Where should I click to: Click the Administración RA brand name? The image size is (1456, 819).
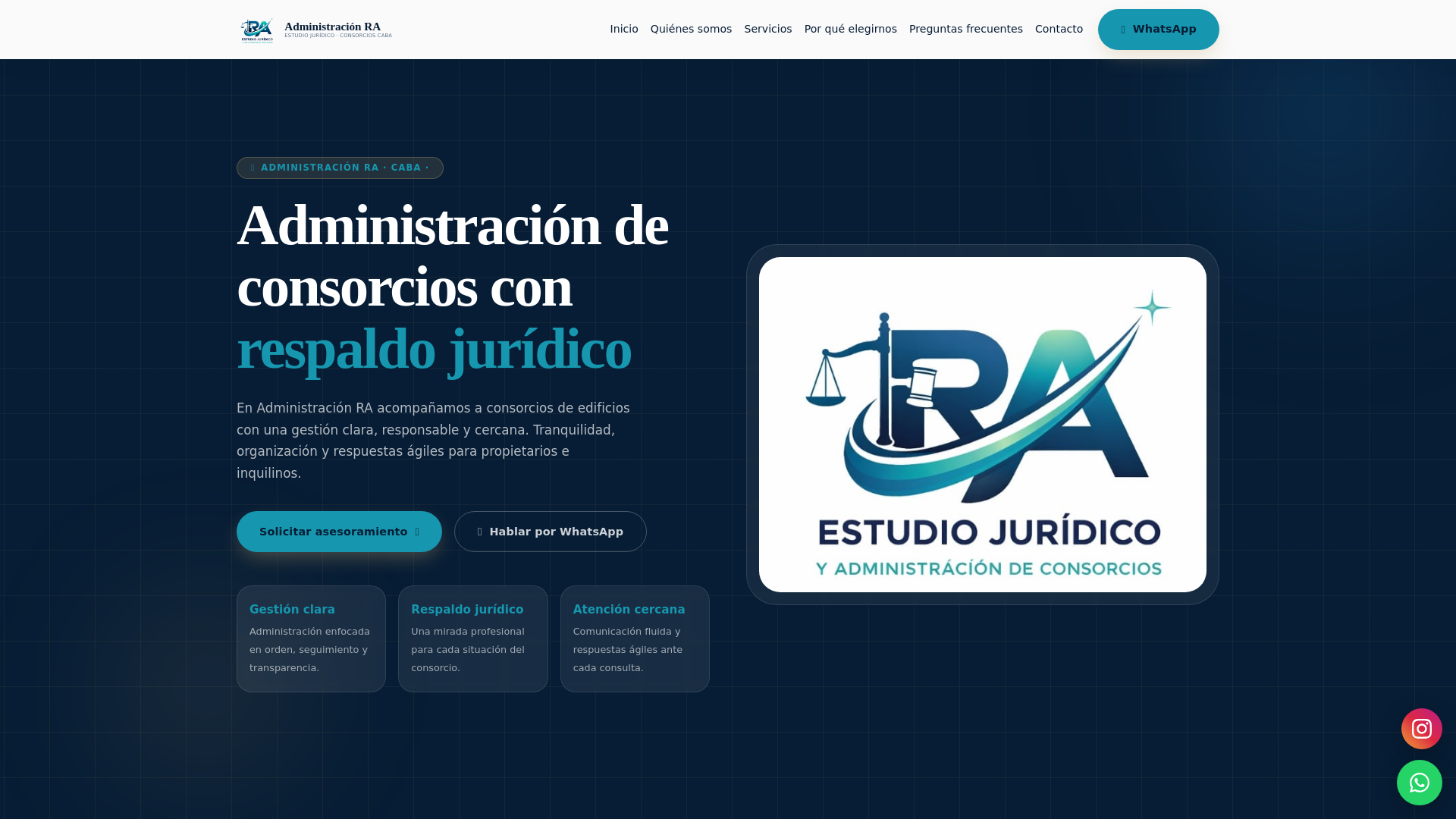[332, 27]
